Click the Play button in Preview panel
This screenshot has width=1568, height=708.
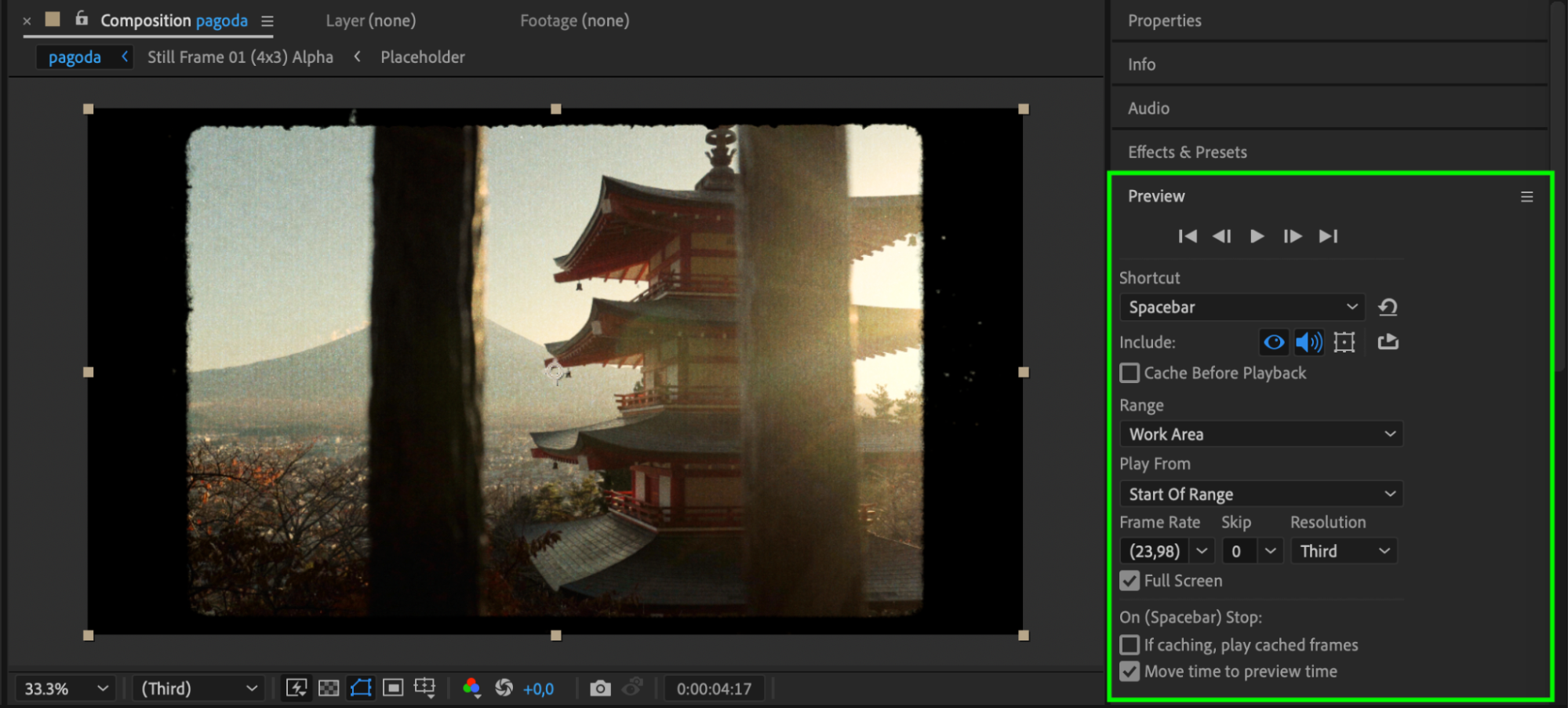[1257, 236]
